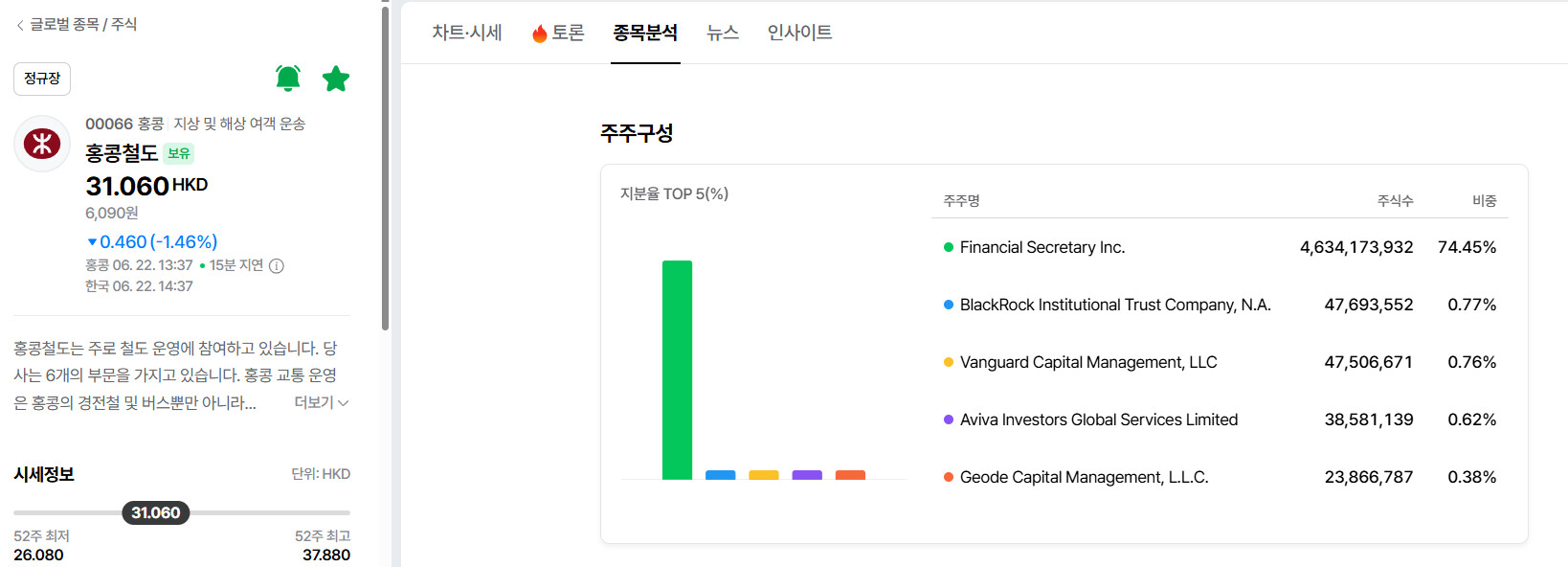Open the 15-minute delay info icon
This screenshot has width=1568, height=567.
[277, 266]
